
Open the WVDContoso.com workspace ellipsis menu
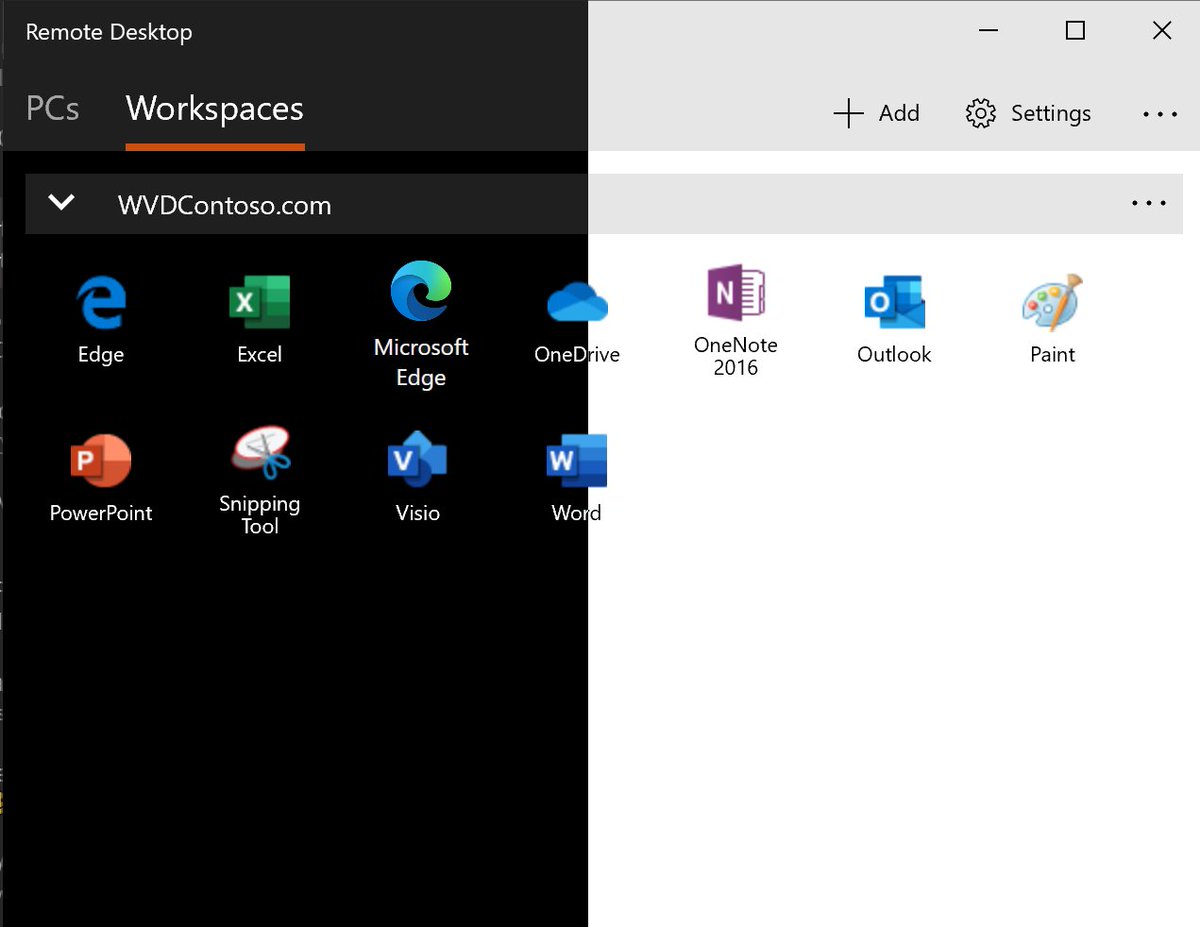[1149, 203]
